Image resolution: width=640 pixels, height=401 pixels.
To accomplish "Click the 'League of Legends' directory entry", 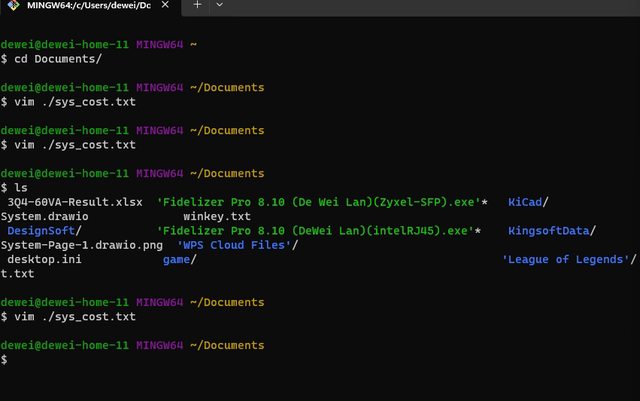I will tap(566, 259).
